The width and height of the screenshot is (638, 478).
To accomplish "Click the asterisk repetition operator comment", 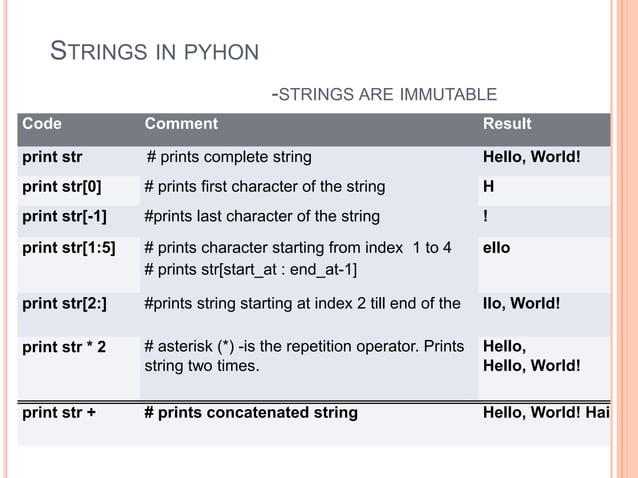I will click(304, 356).
